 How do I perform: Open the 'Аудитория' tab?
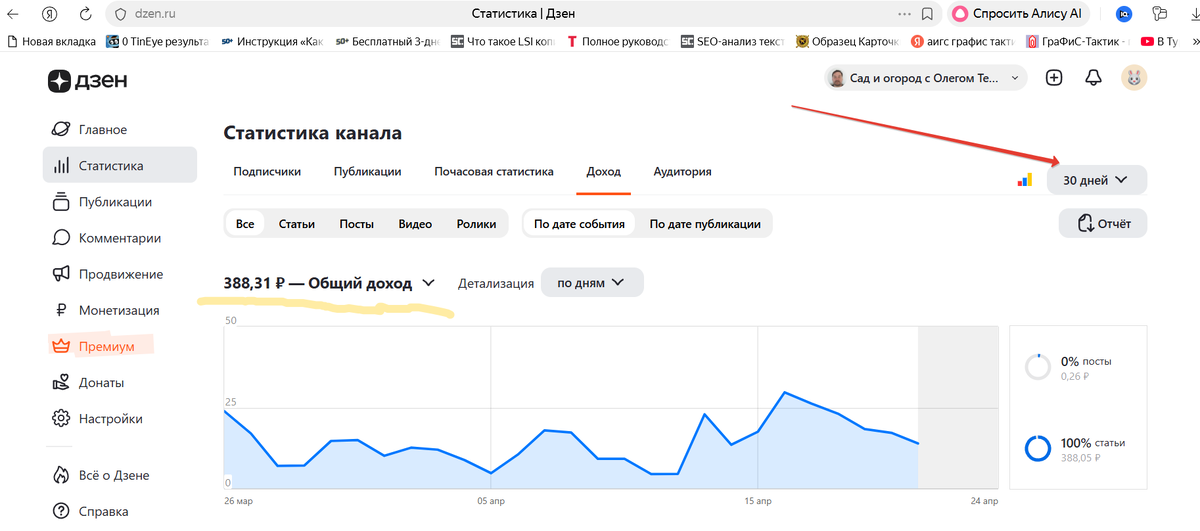click(x=682, y=171)
